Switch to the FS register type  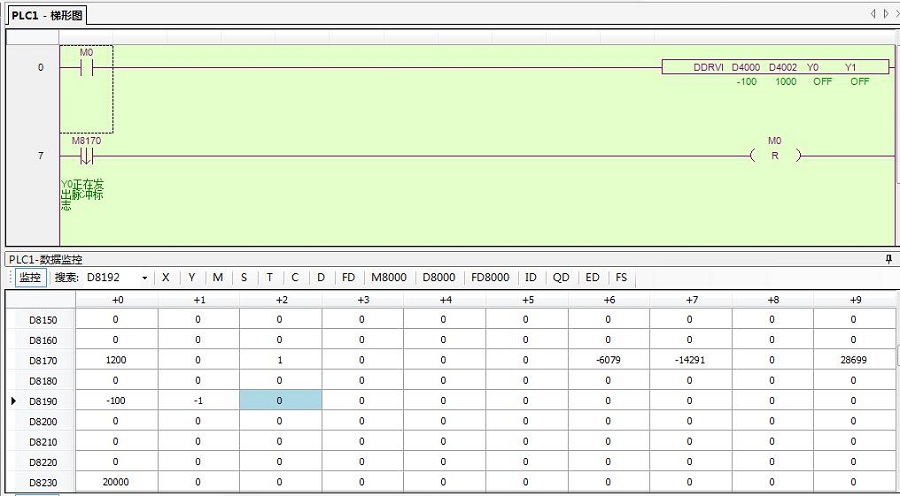[621, 277]
